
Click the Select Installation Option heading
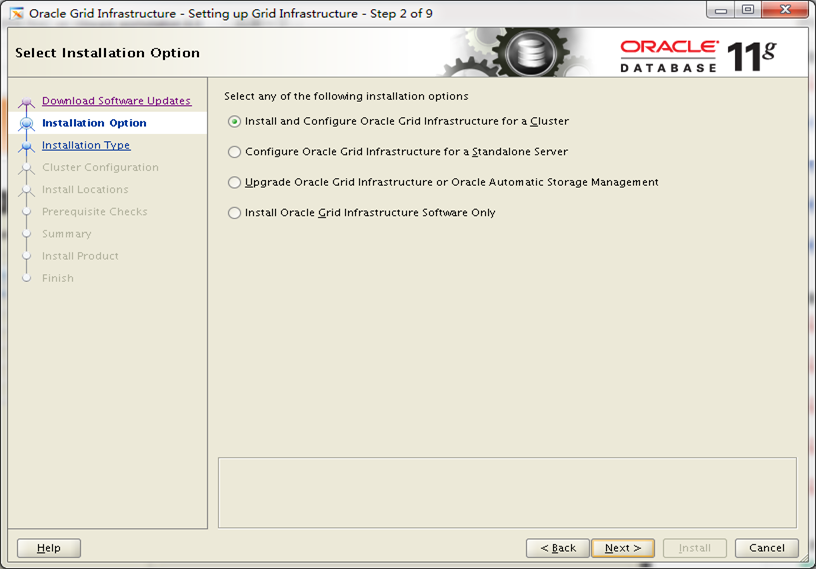click(x=107, y=53)
